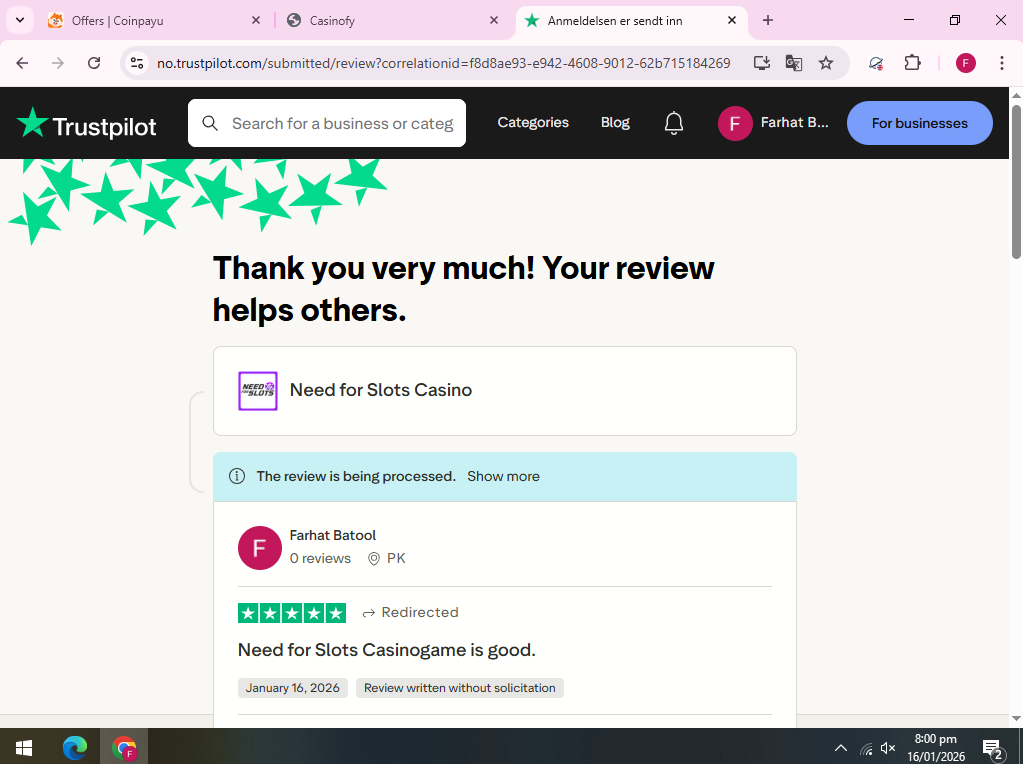Viewport: 1023px width, 764px height.
Task: Open the Chrome profile avatar F
Action: pyautogui.click(x=966, y=63)
